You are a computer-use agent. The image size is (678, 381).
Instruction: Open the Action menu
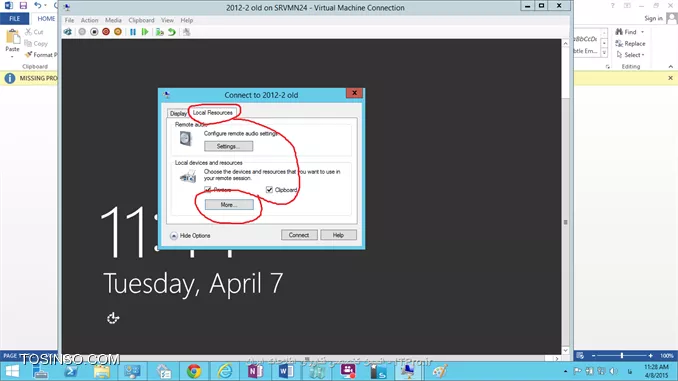point(90,20)
